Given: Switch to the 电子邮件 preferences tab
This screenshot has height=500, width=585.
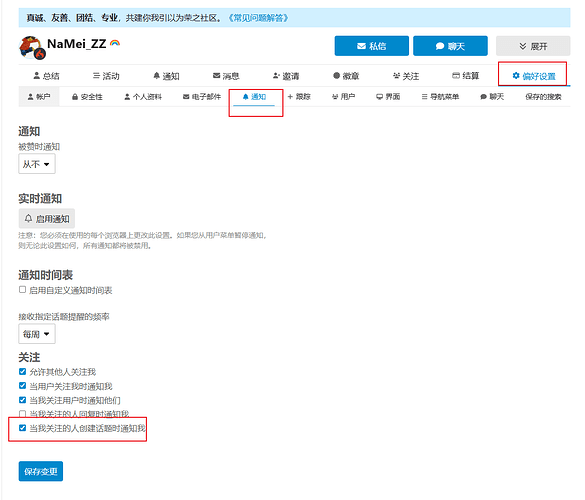Looking at the screenshot, I should pos(202,97).
